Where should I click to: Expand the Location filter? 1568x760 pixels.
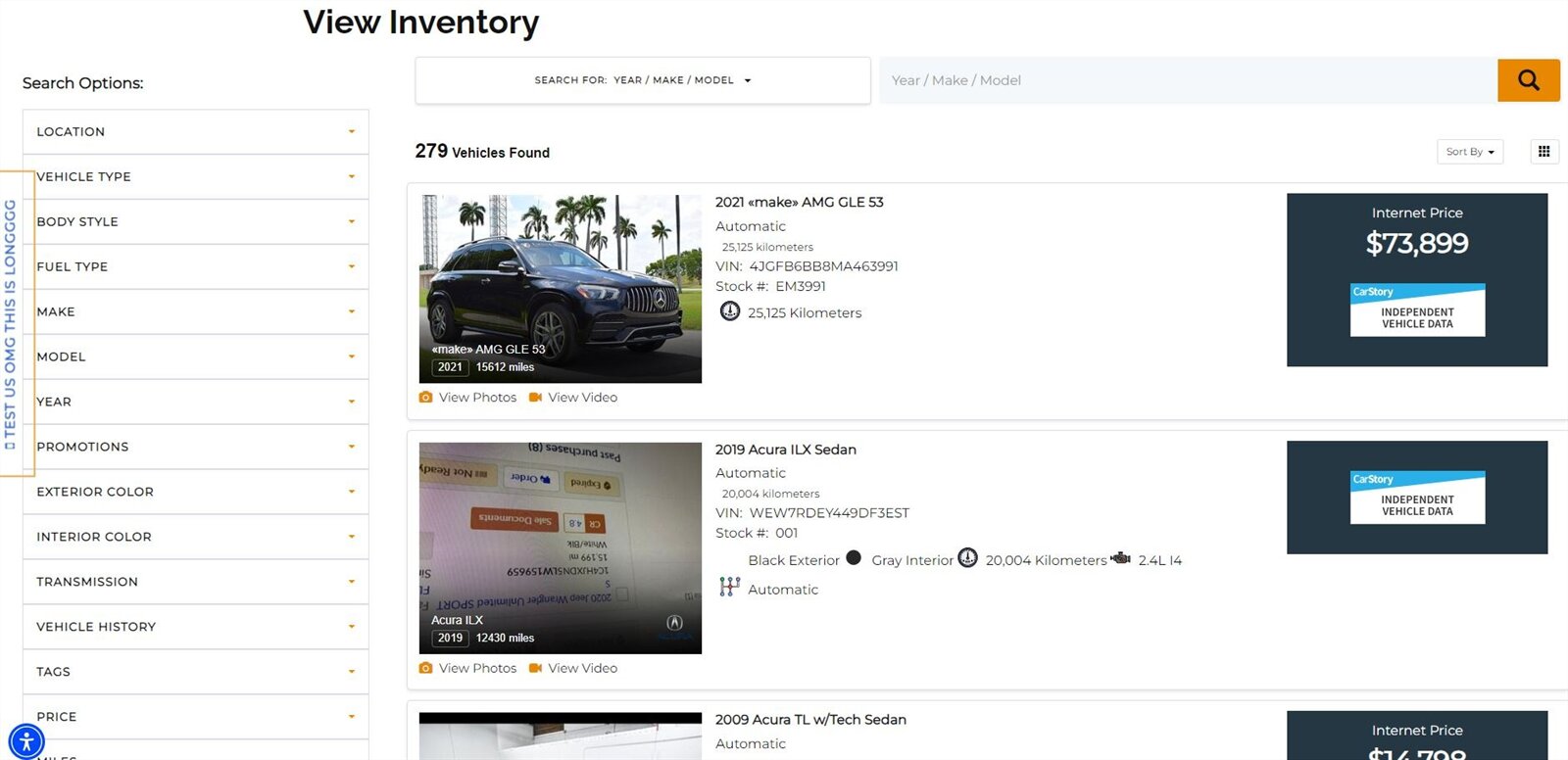[x=195, y=132]
